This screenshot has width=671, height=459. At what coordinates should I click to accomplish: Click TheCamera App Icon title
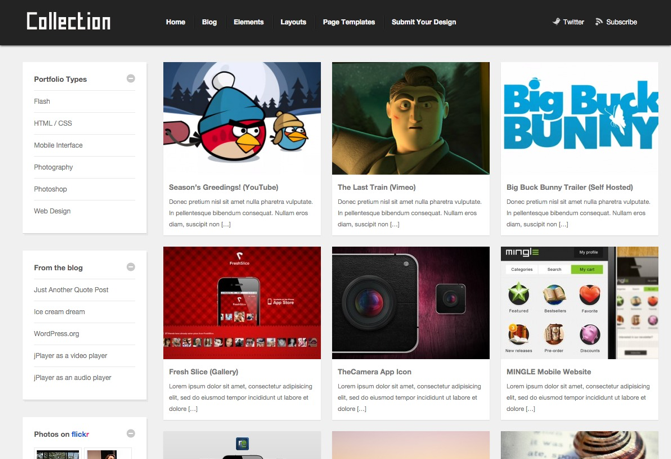374,372
